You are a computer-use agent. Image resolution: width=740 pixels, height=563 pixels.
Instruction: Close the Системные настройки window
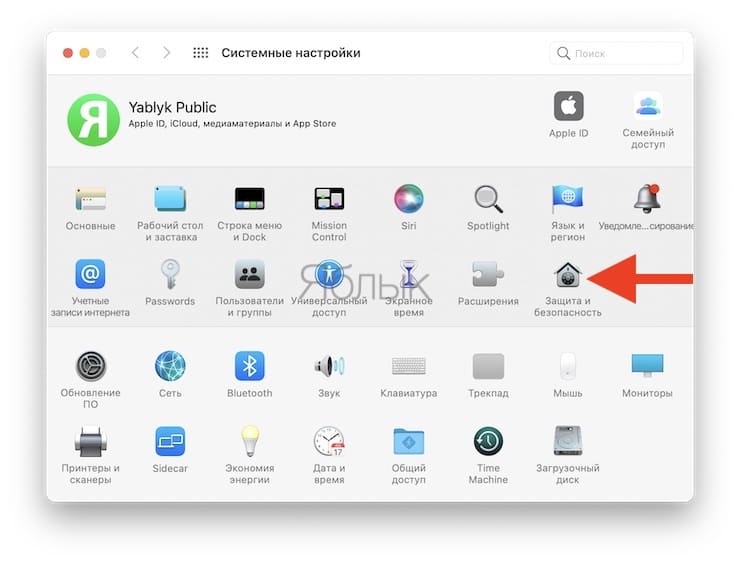tap(68, 53)
